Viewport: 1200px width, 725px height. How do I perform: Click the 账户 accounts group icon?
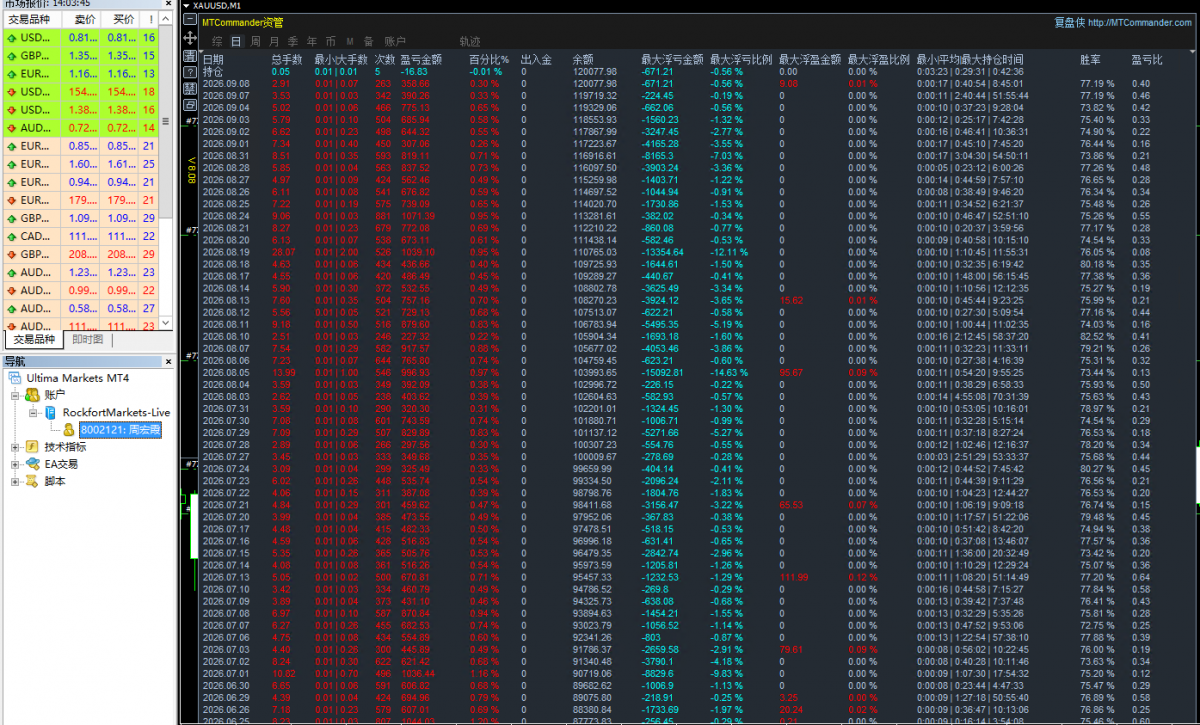click(x=32, y=395)
